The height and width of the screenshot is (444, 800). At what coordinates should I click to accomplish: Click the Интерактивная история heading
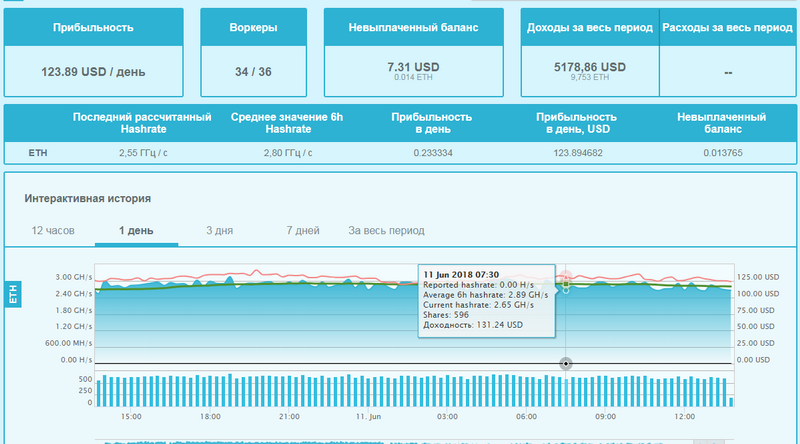[87, 199]
